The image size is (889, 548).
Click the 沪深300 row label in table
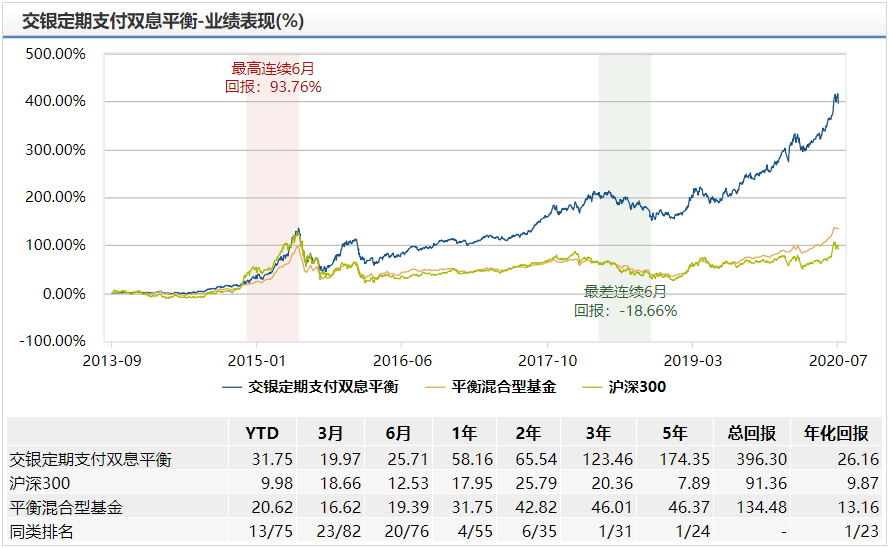(37, 484)
